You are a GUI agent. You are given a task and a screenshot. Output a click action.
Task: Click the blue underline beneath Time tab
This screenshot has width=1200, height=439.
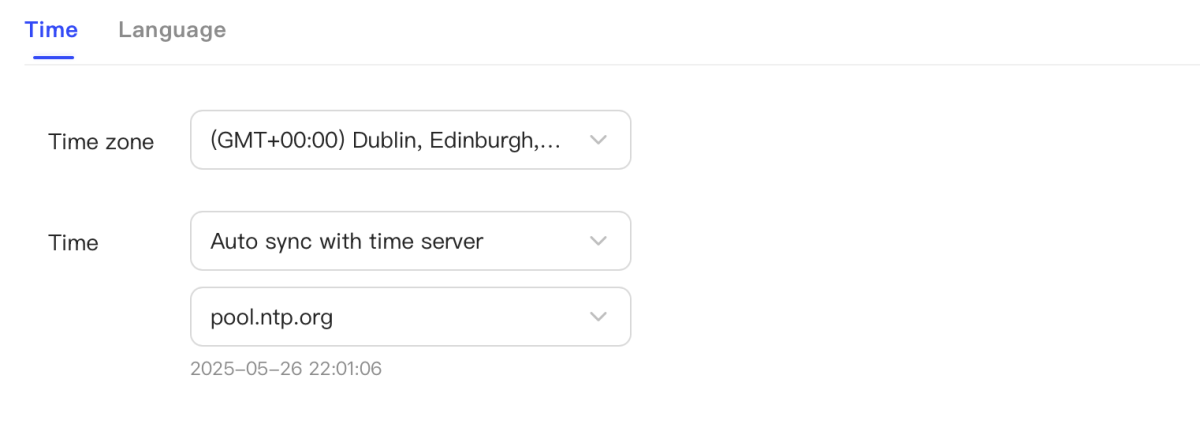point(53,57)
